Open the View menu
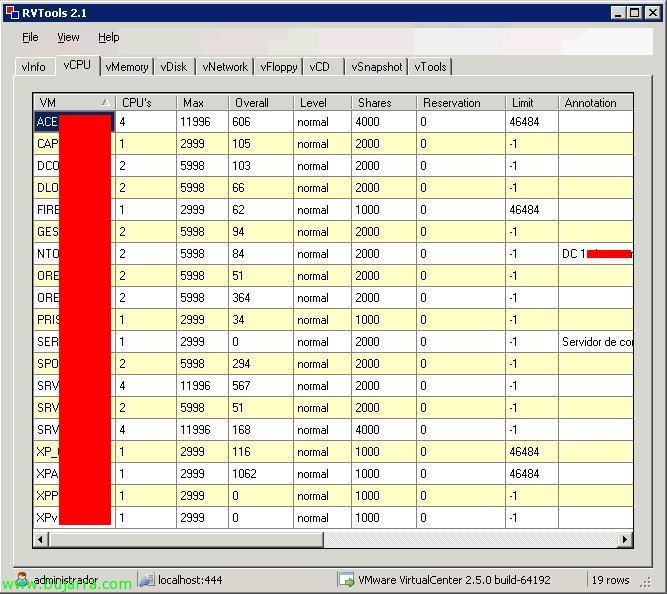The image size is (667, 594). click(68, 37)
